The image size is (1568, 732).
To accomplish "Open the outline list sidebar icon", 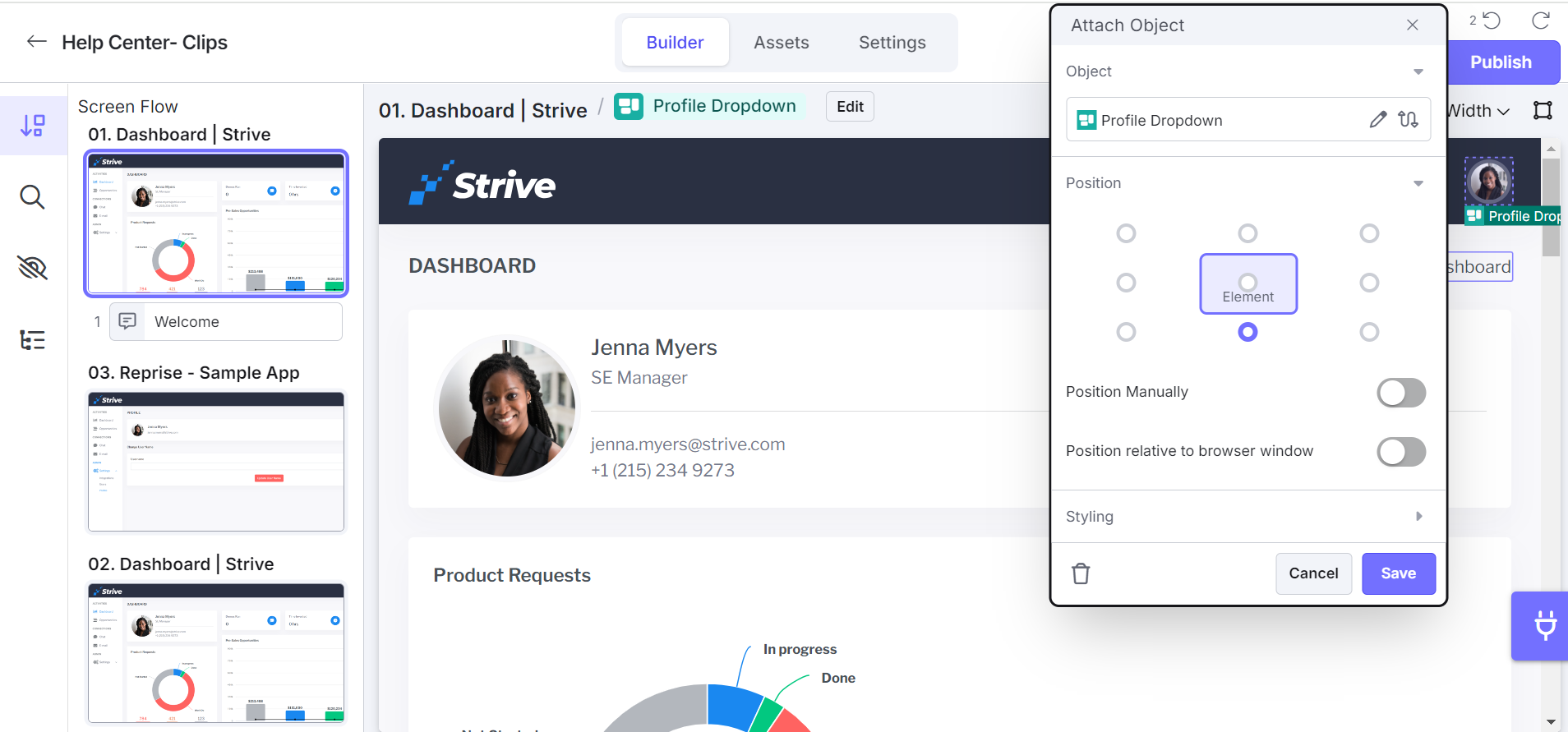I will pos(33,339).
